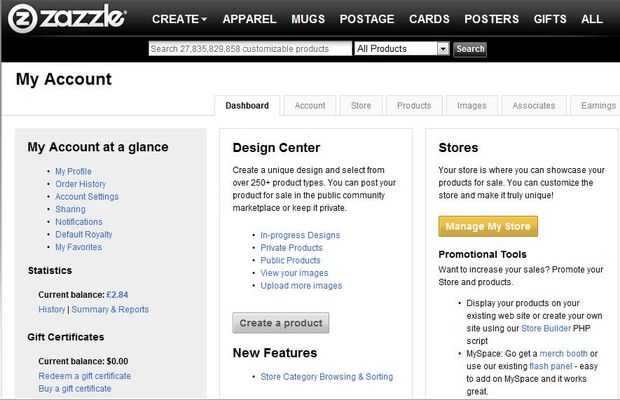Open the Products tab
Screen dimensions: 620x400
pyautogui.click(x=414, y=105)
